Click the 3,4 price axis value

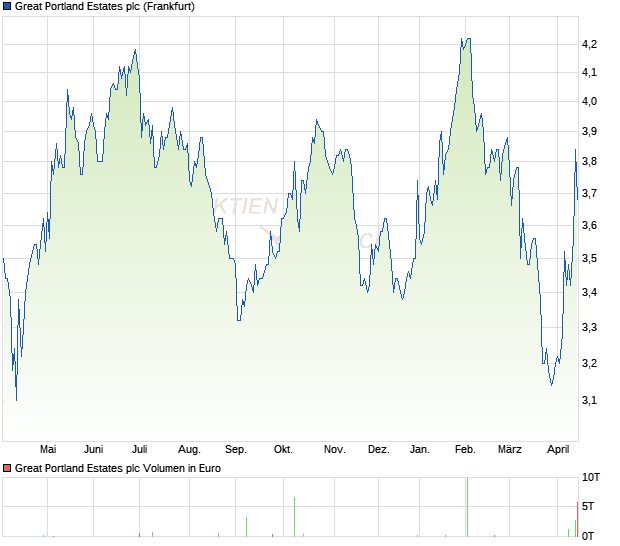[x=589, y=293]
